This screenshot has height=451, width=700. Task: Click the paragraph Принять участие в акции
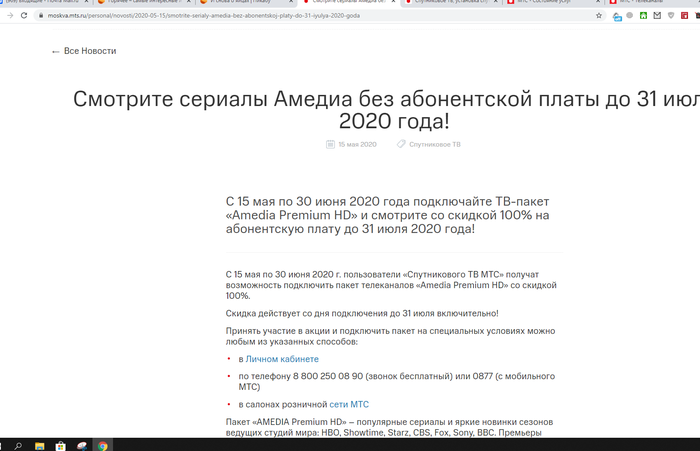391,336
